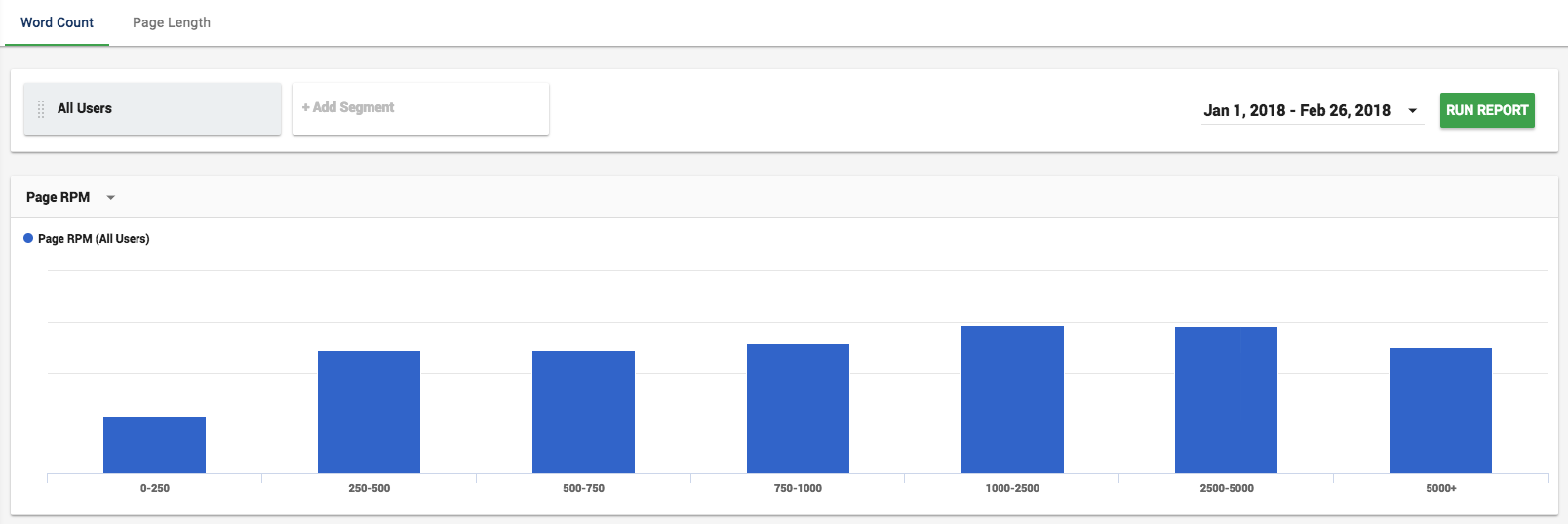
Task: Select the 0-250 word count bar
Action: point(154,445)
